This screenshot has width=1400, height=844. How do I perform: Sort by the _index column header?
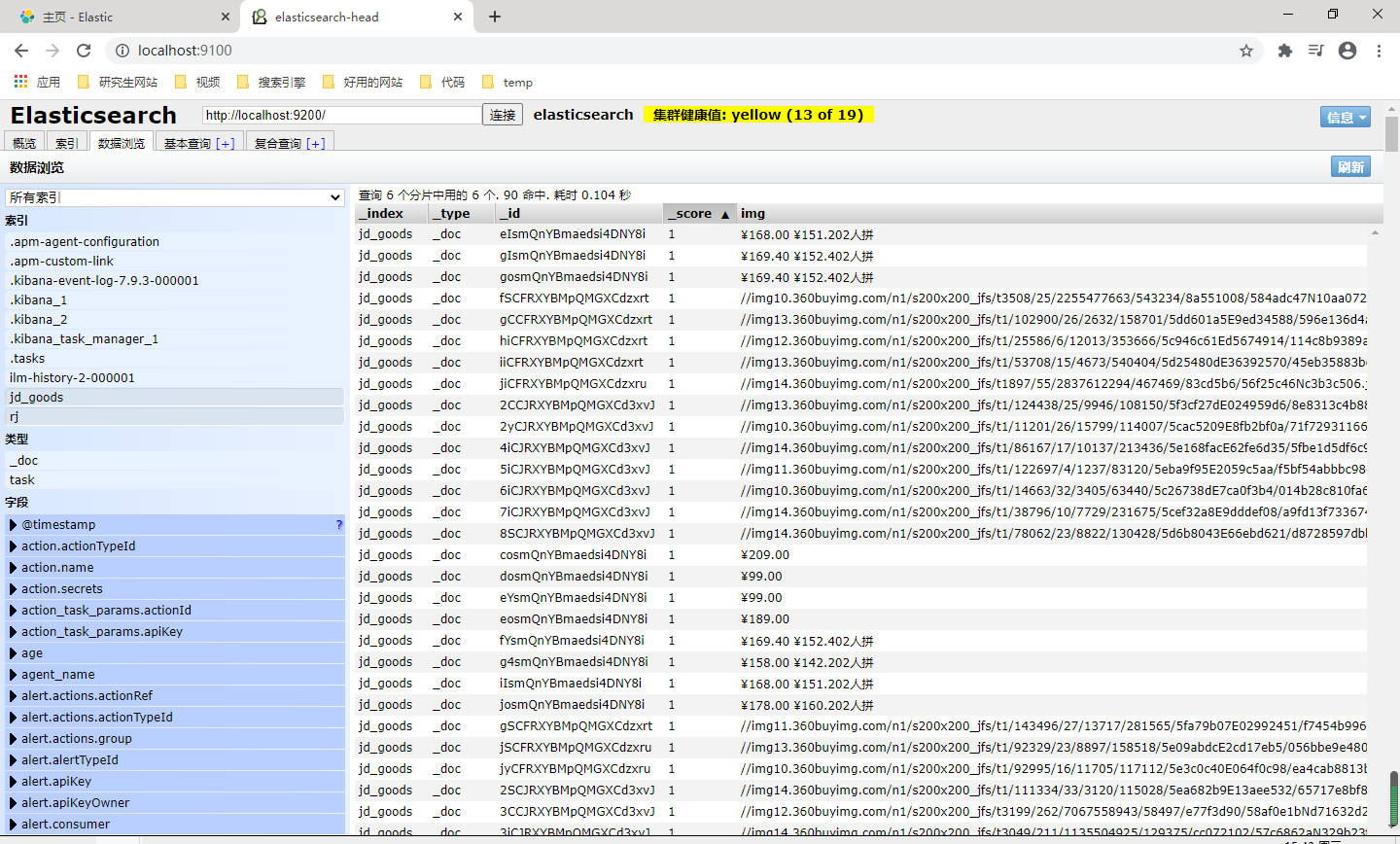pos(391,214)
